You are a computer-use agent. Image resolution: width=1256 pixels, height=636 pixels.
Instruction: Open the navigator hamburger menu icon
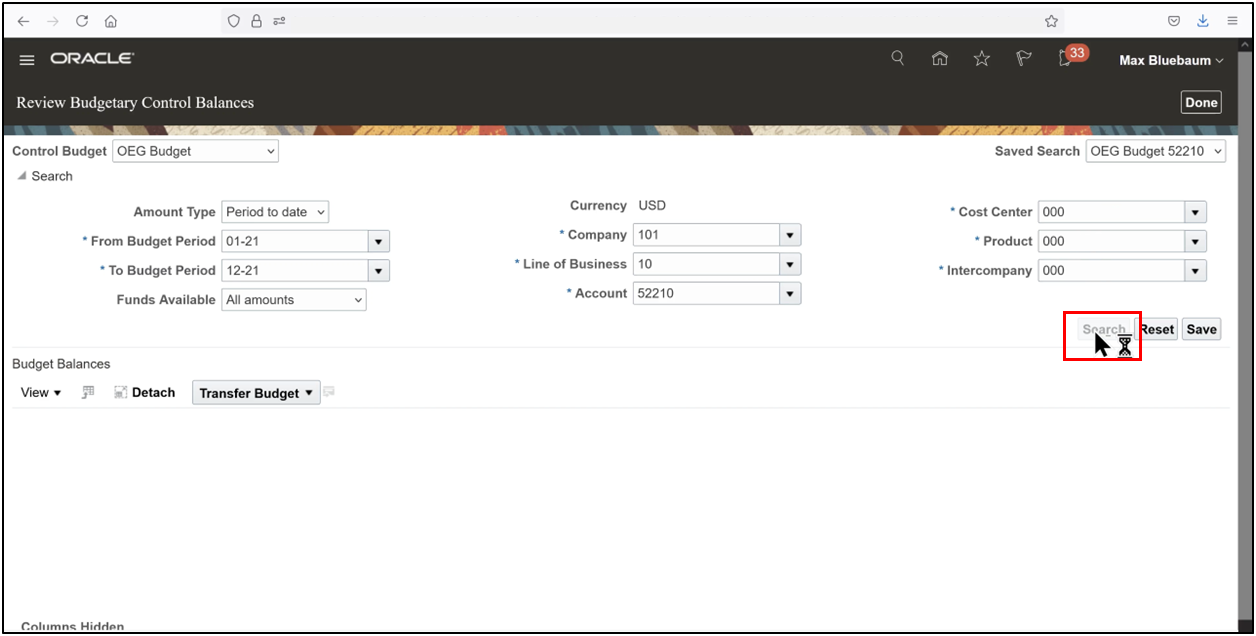pos(26,59)
